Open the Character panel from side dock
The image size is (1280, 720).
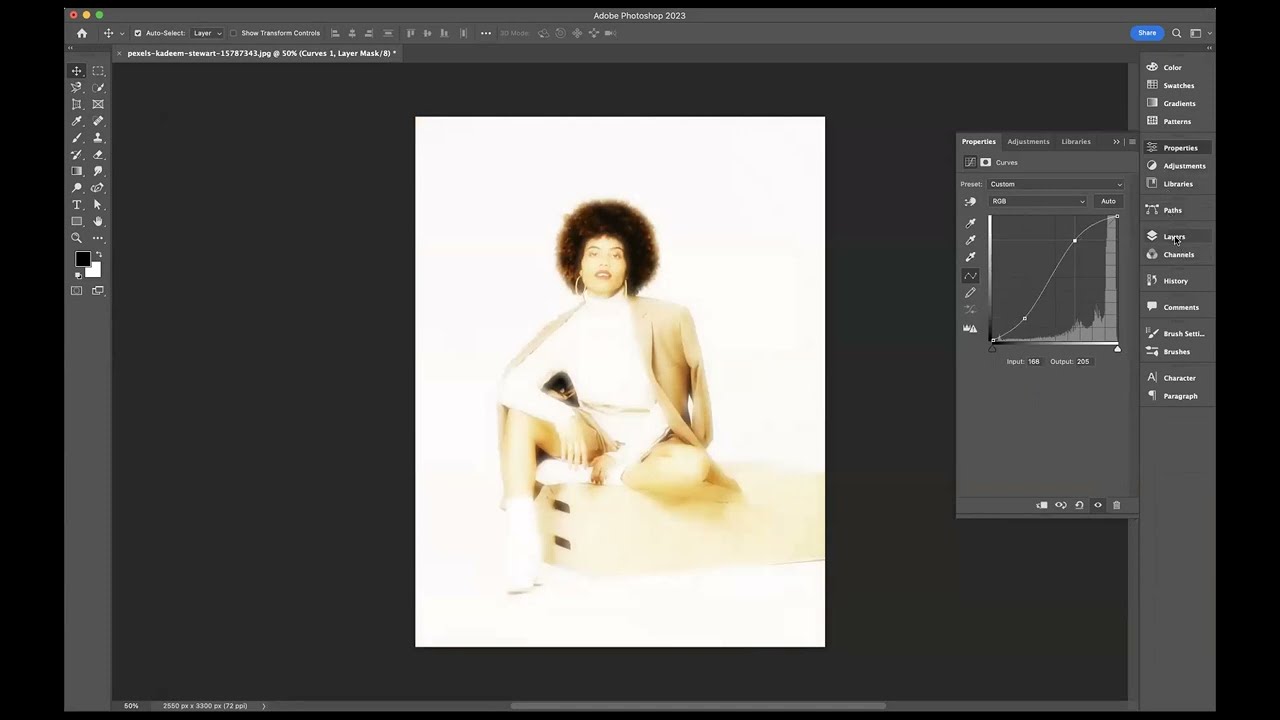(x=1179, y=378)
